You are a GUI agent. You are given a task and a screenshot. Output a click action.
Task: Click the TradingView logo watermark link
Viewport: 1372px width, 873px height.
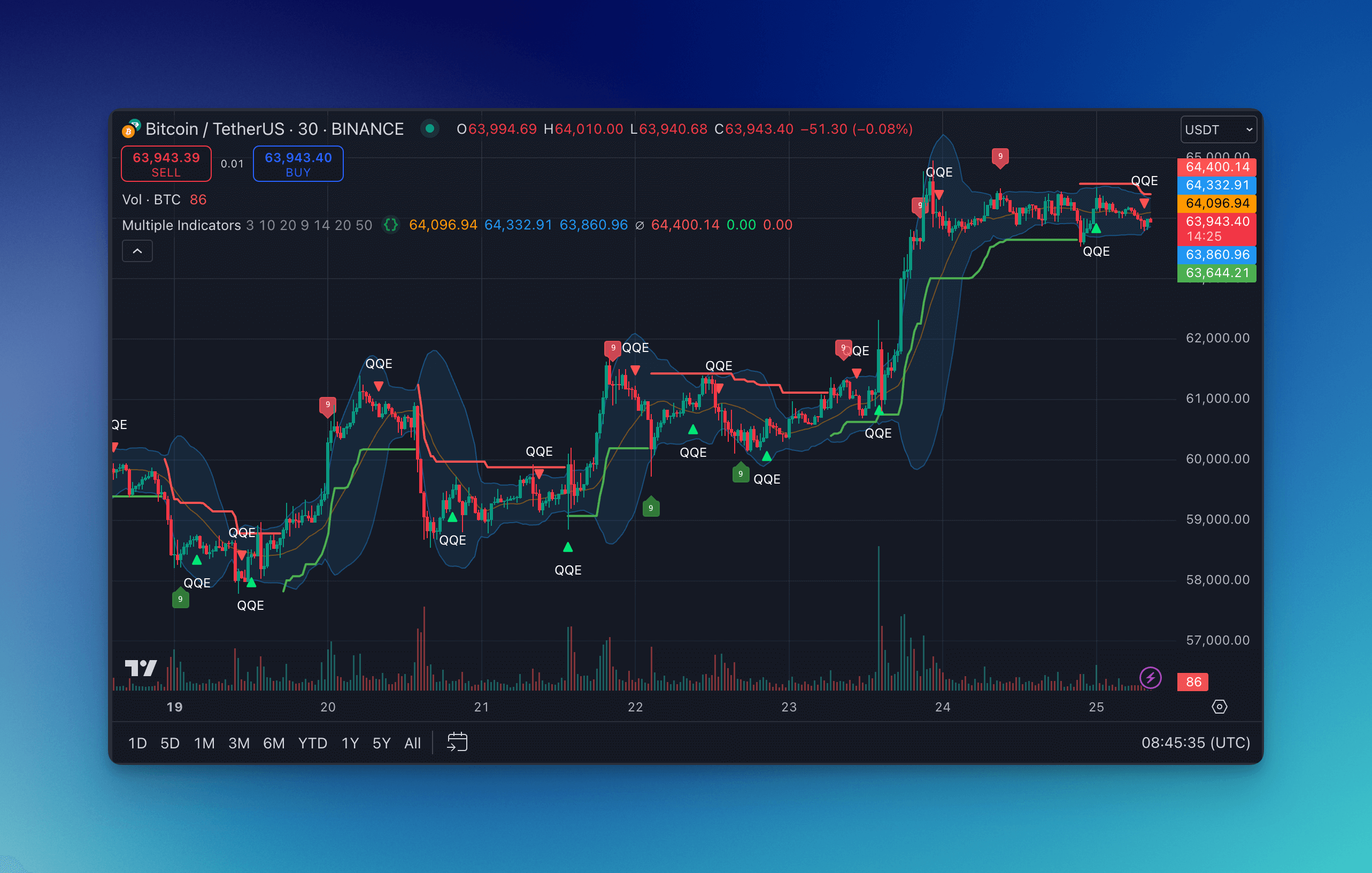[x=141, y=668]
